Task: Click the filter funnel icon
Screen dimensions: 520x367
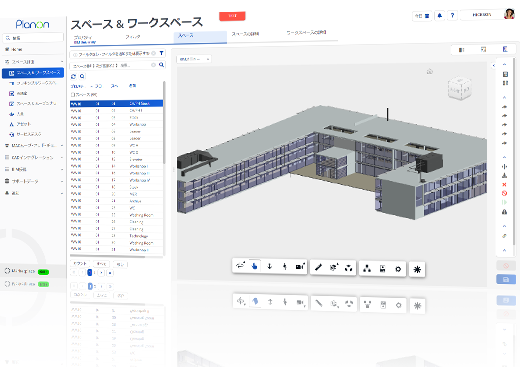Action: [x=161, y=53]
